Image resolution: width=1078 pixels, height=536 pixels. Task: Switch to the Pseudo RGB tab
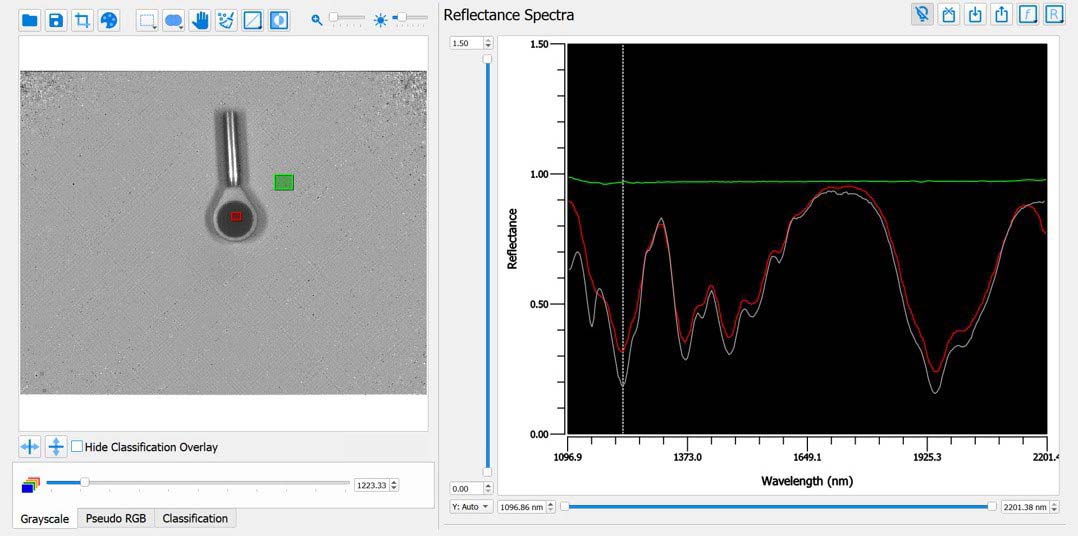[116, 518]
